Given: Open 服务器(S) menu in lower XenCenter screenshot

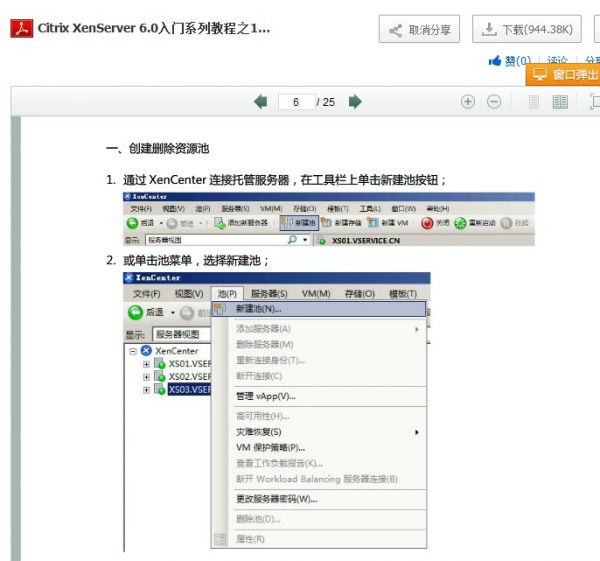Looking at the screenshot, I should (269, 294).
